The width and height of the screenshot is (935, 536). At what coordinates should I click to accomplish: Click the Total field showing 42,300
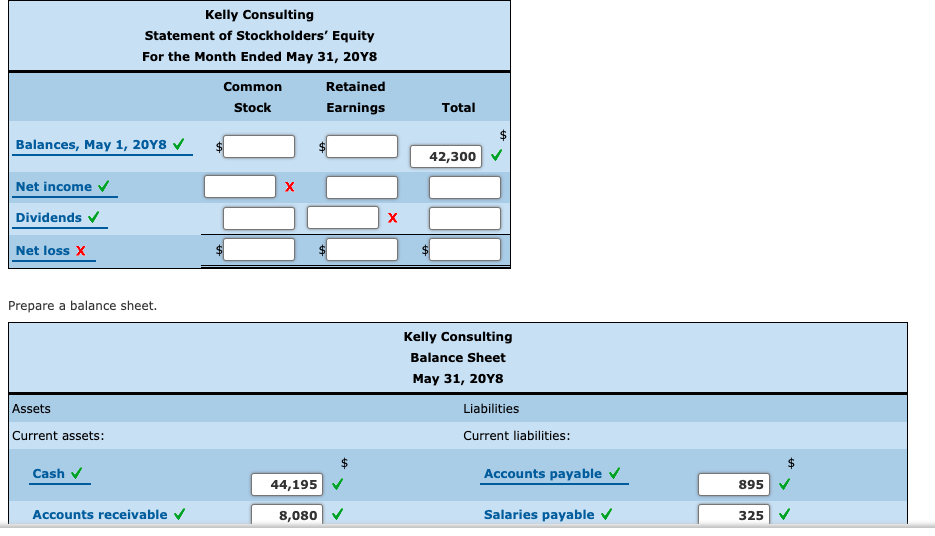pos(446,156)
